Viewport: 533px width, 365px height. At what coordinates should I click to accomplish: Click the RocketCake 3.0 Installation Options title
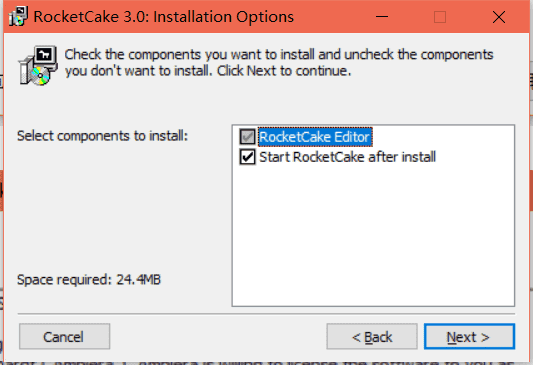164,17
